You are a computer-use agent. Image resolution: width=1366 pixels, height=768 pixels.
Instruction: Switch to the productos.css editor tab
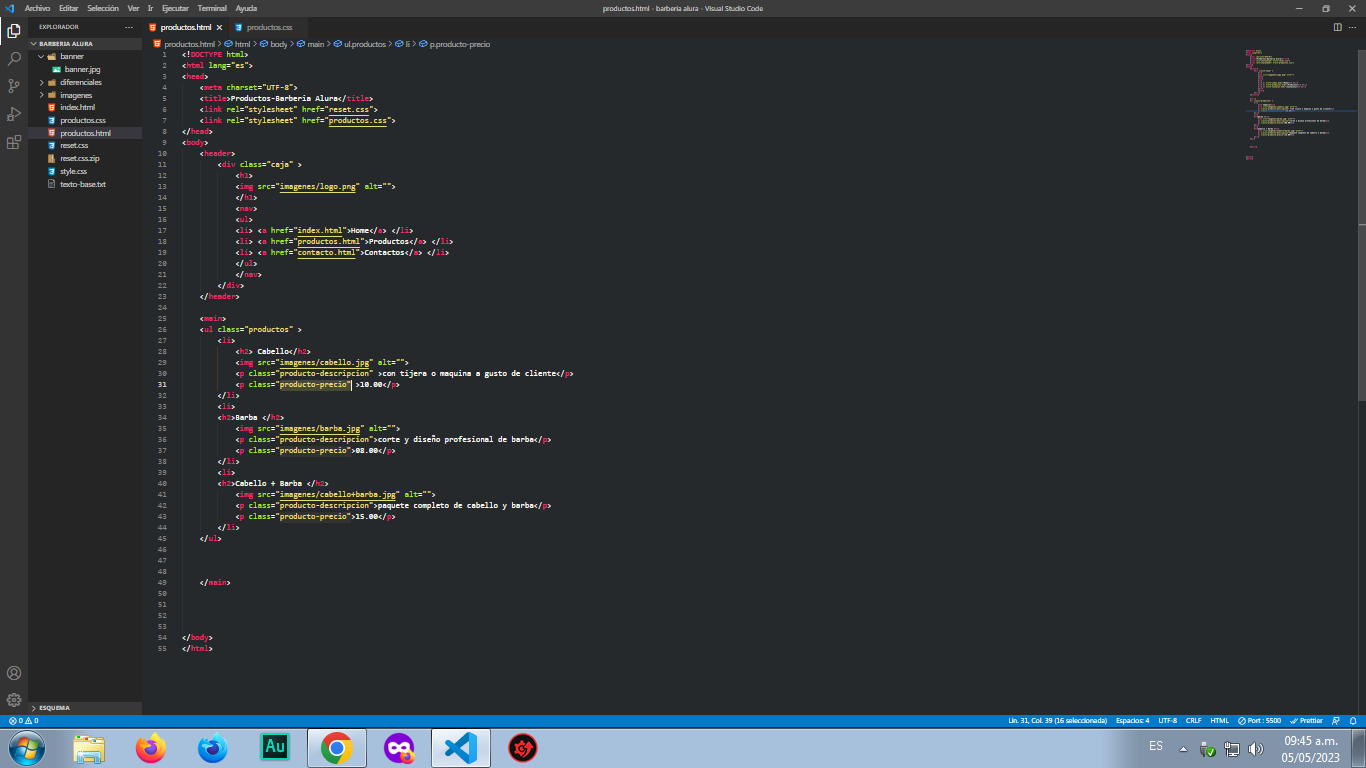(x=268, y=27)
